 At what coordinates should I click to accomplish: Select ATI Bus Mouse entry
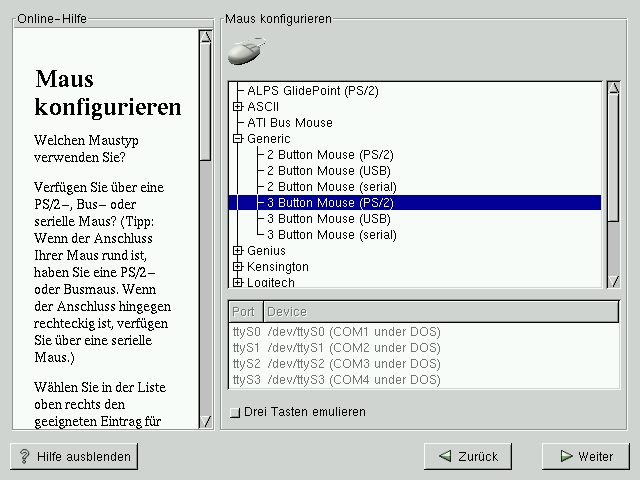click(290, 123)
